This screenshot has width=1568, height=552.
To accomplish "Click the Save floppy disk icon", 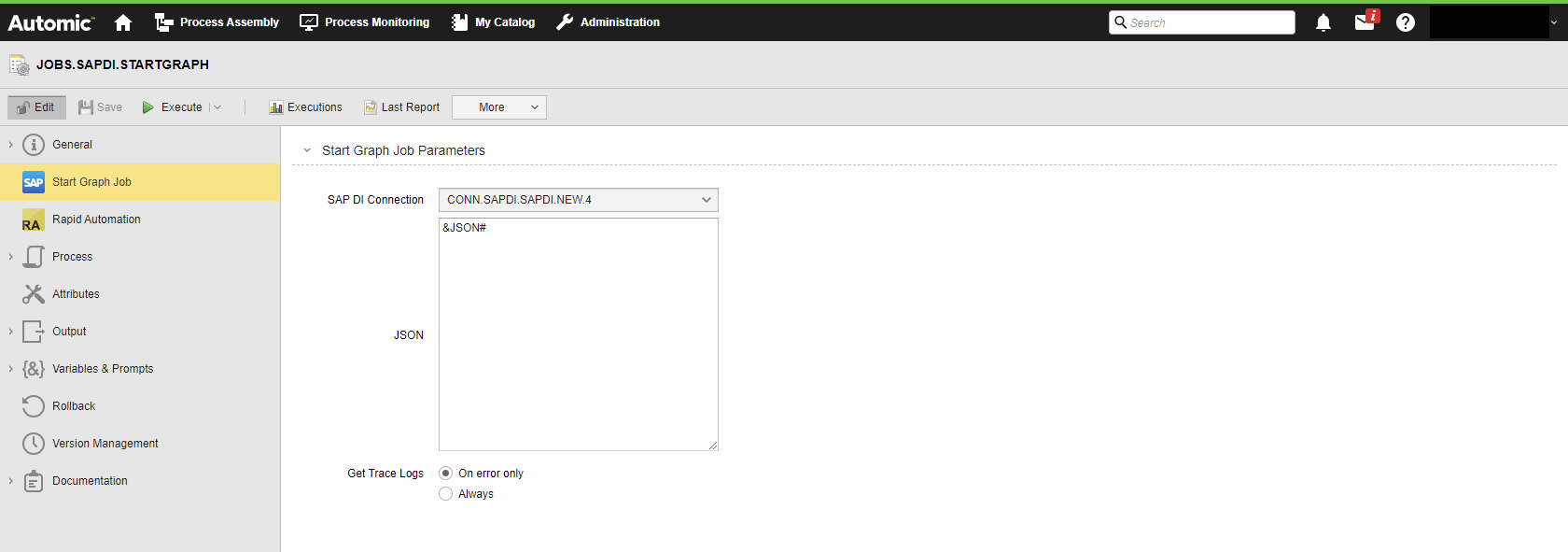I will coord(86,107).
